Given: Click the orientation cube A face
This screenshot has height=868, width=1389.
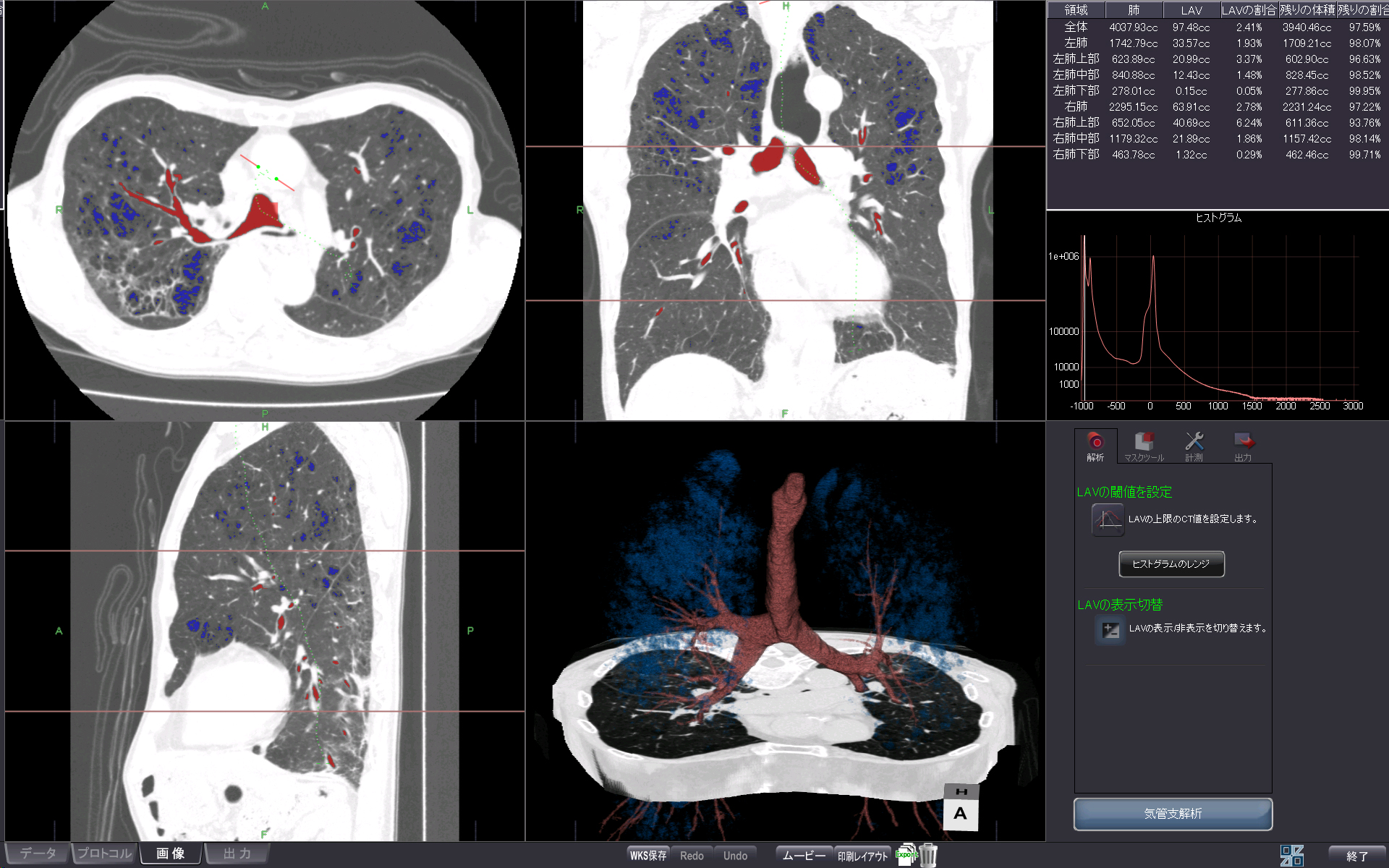Looking at the screenshot, I should (961, 814).
